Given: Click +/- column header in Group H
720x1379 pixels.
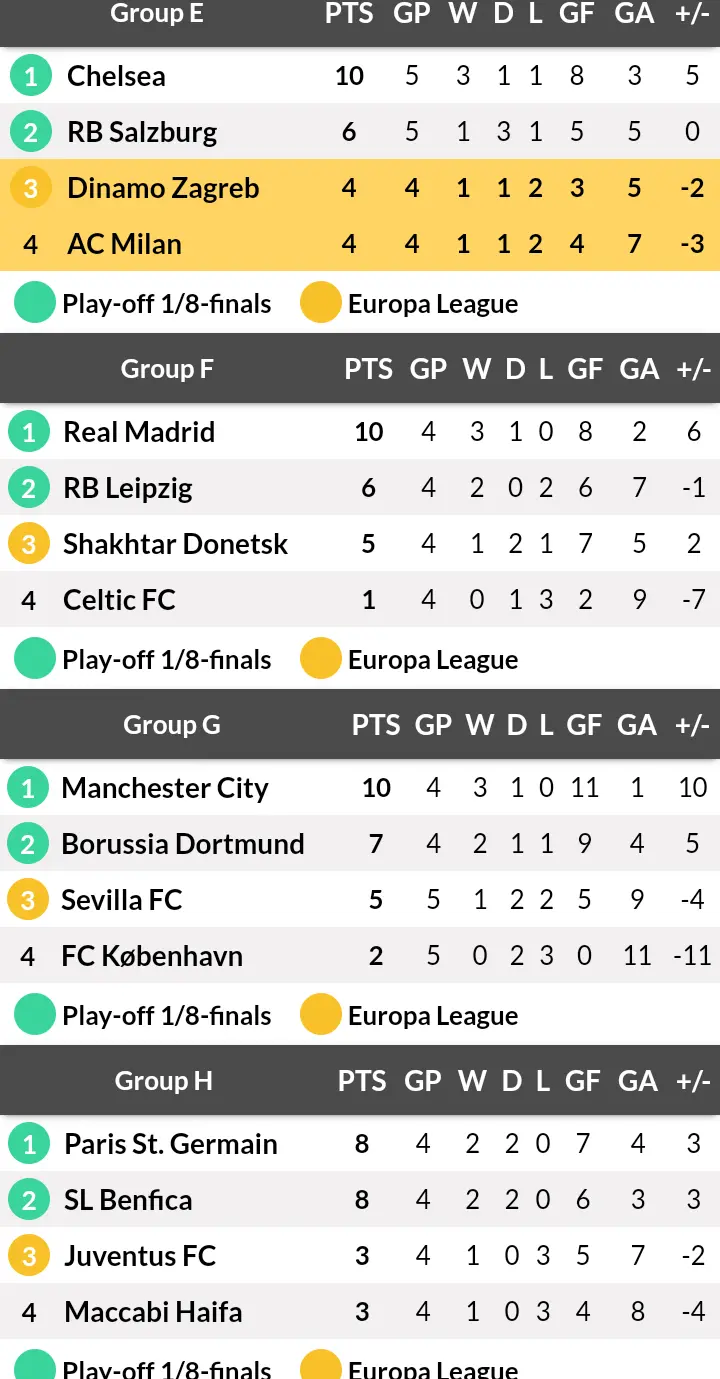Looking at the screenshot, I should (x=693, y=1081).
